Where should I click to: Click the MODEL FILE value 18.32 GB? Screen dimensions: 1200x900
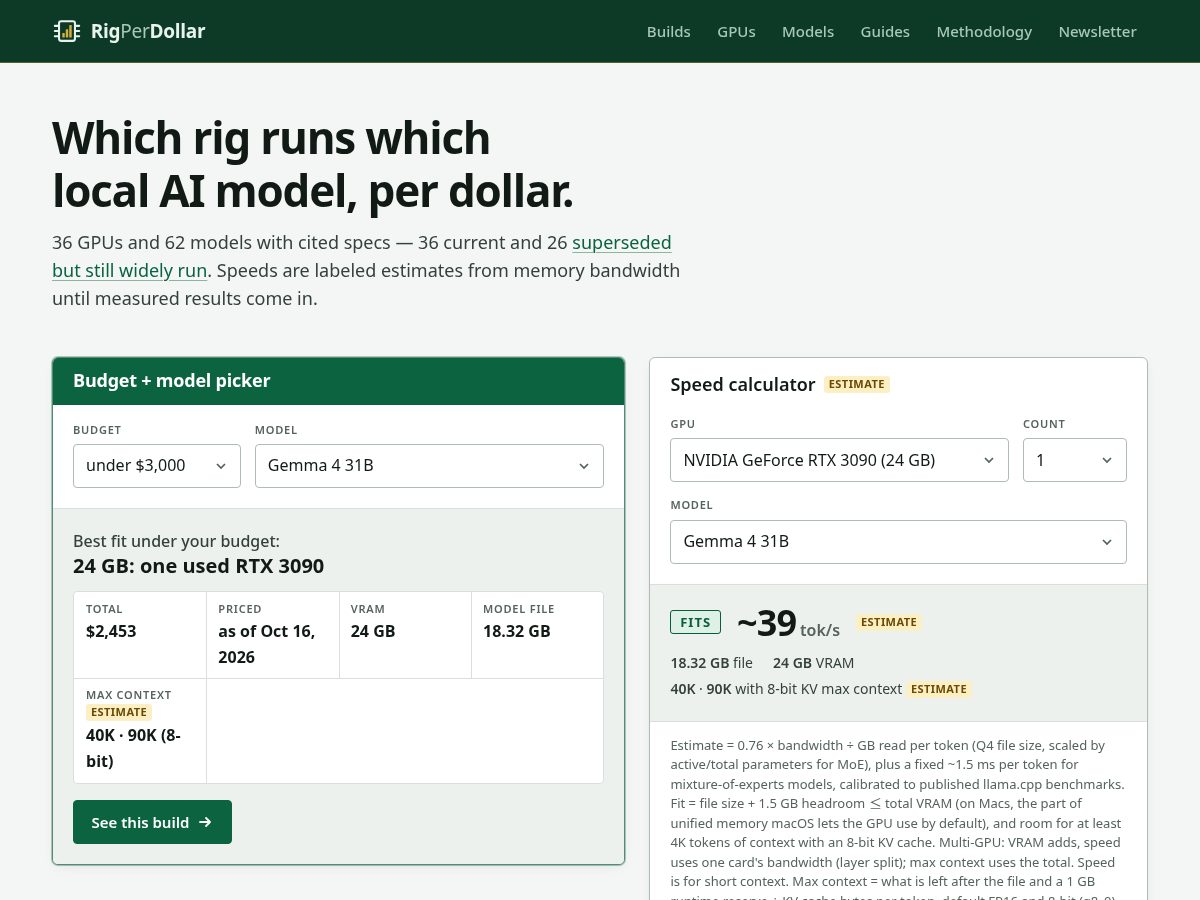(x=517, y=631)
